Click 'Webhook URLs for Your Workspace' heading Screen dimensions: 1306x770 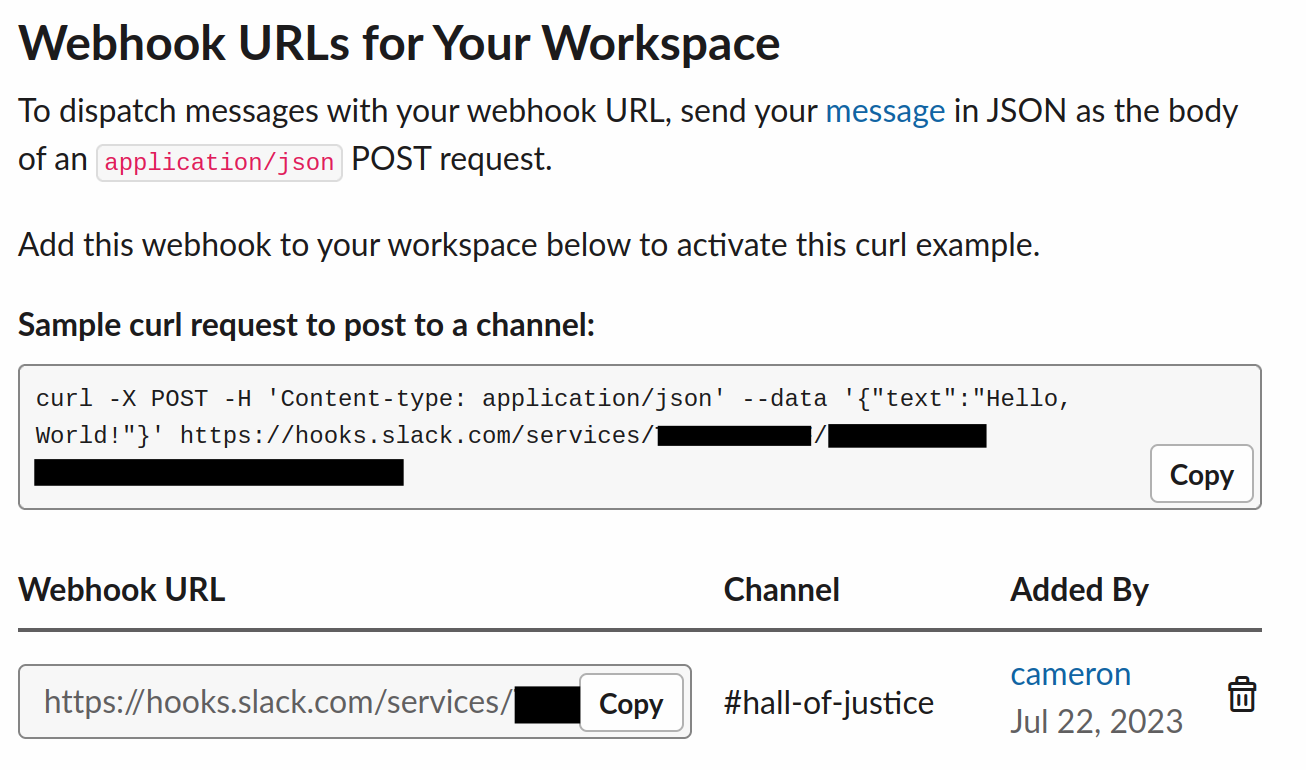pos(400,43)
